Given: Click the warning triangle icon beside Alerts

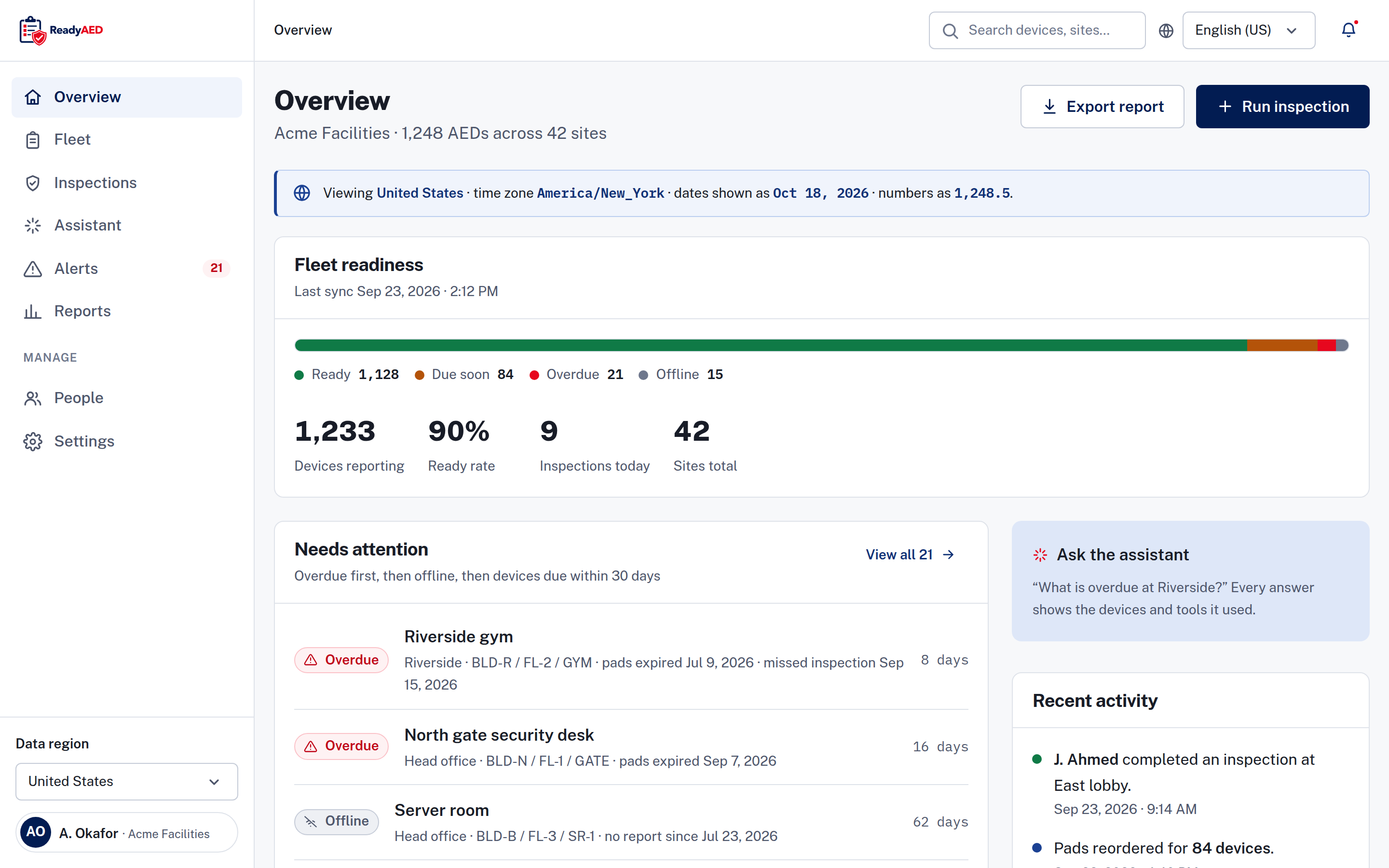Looking at the screenshot, I should point(33,269).
